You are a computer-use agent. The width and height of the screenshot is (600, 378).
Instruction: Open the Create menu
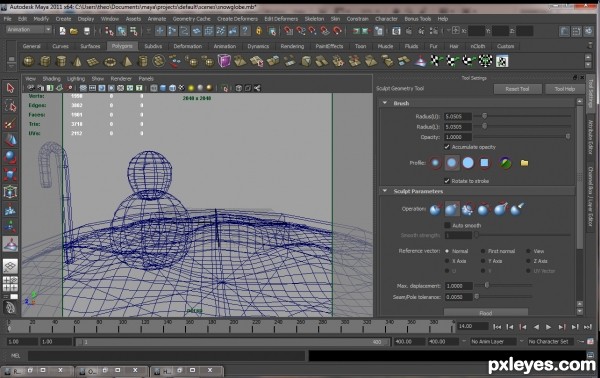pos(63,19)
